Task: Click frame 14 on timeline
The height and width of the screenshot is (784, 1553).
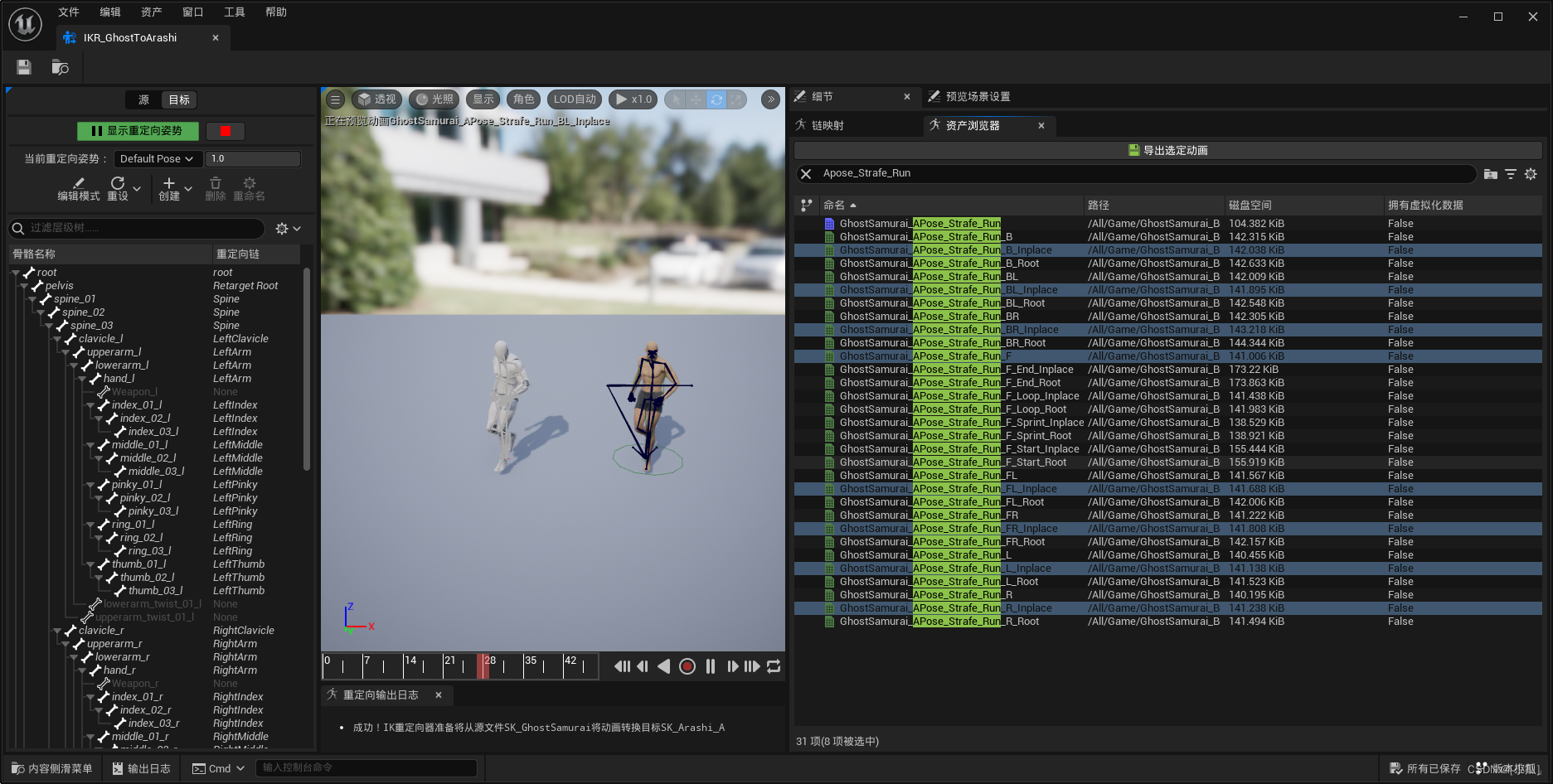Action: [410, 661]
